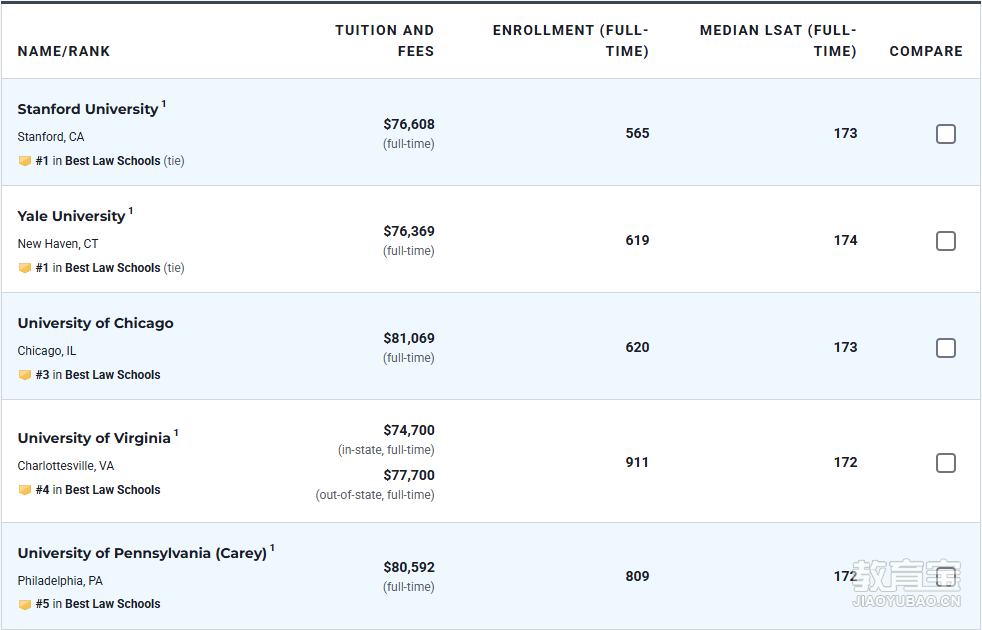This screenshot has width=982, height=630.
Task: Click the '(in-state, full-time)' tuition note
Action: coord(386,450)
